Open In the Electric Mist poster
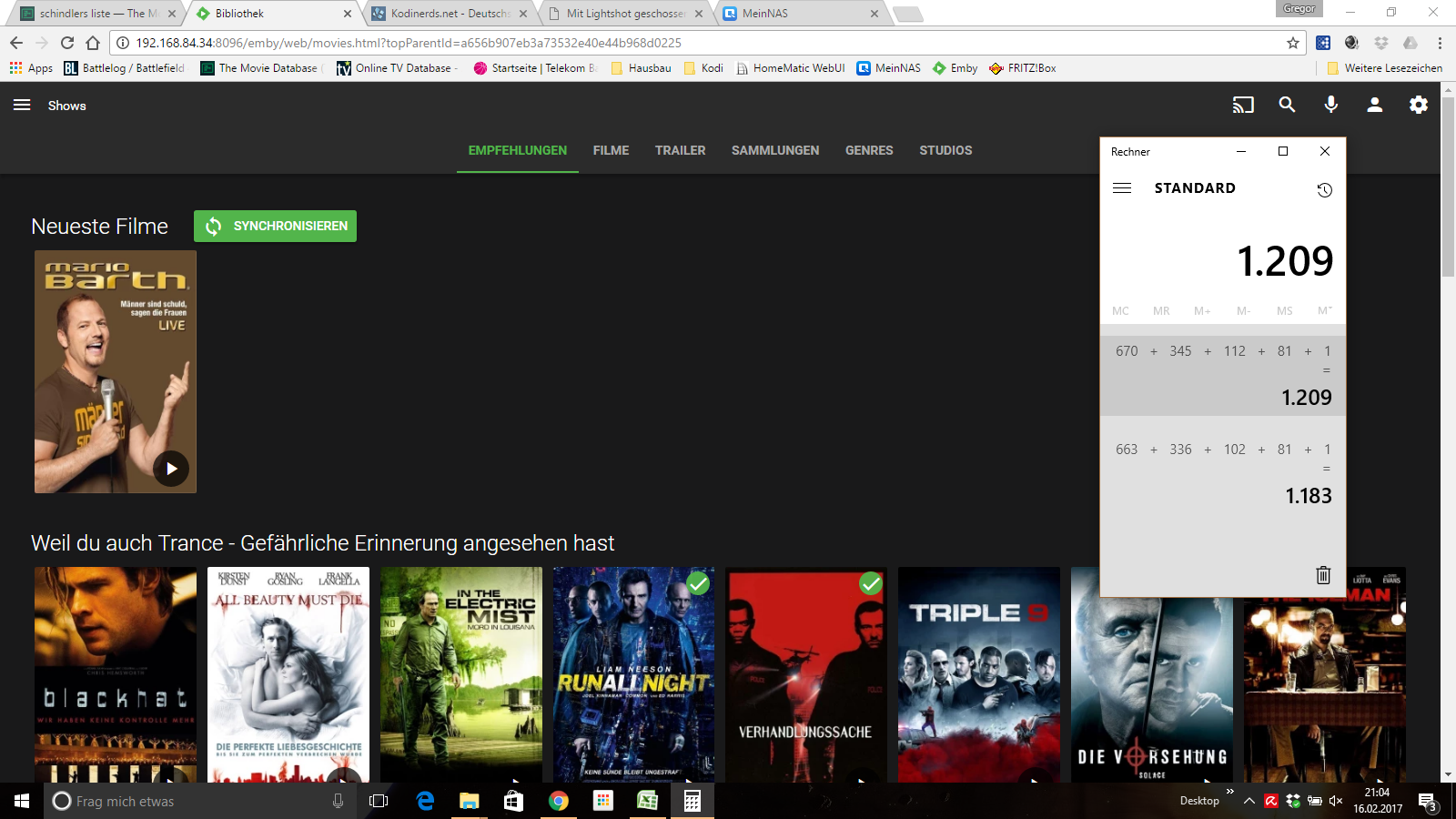The image size is (1456, 819). tap(461, 674)
